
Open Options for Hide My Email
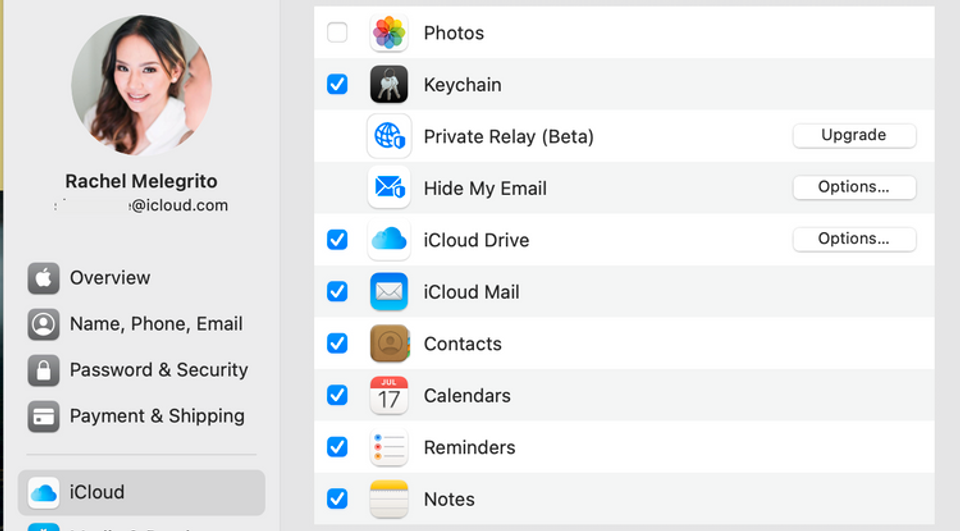[854, 187]
